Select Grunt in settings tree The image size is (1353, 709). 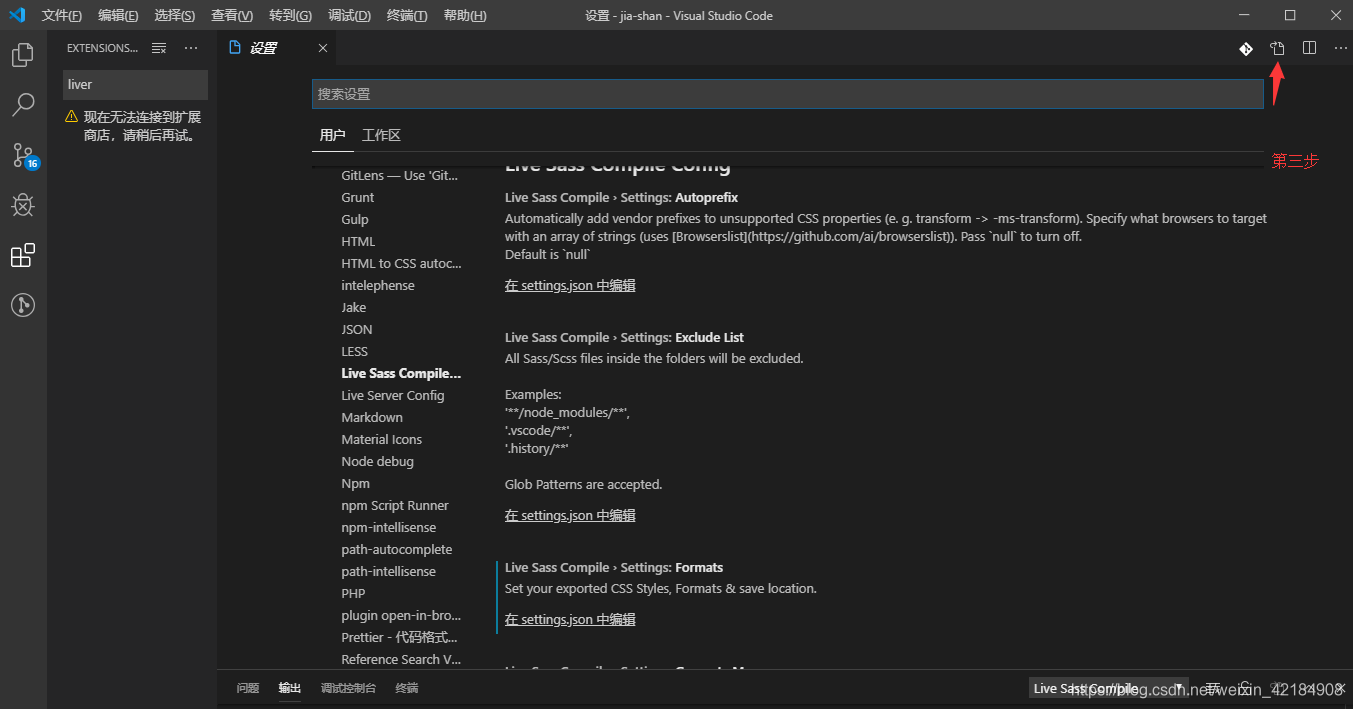[358, 197]
